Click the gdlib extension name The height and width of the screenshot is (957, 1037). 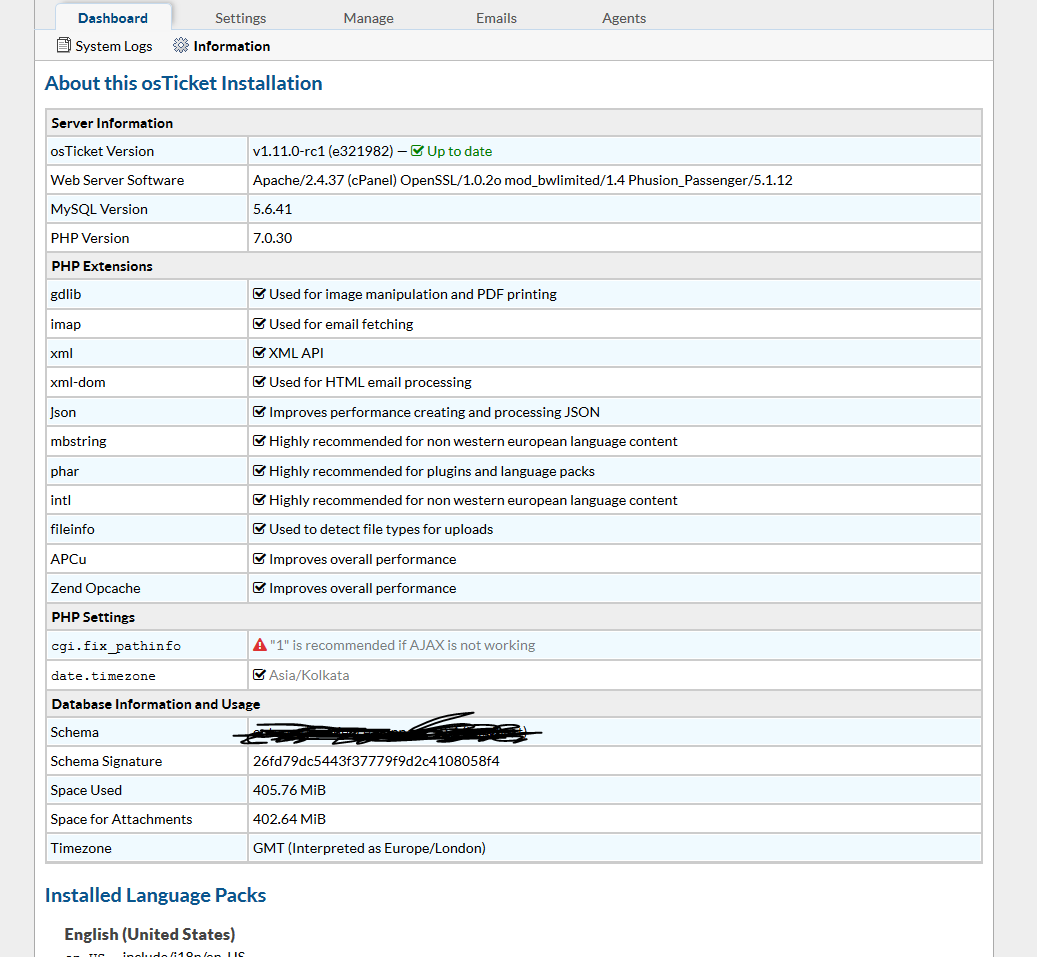[x=65, y=294]
